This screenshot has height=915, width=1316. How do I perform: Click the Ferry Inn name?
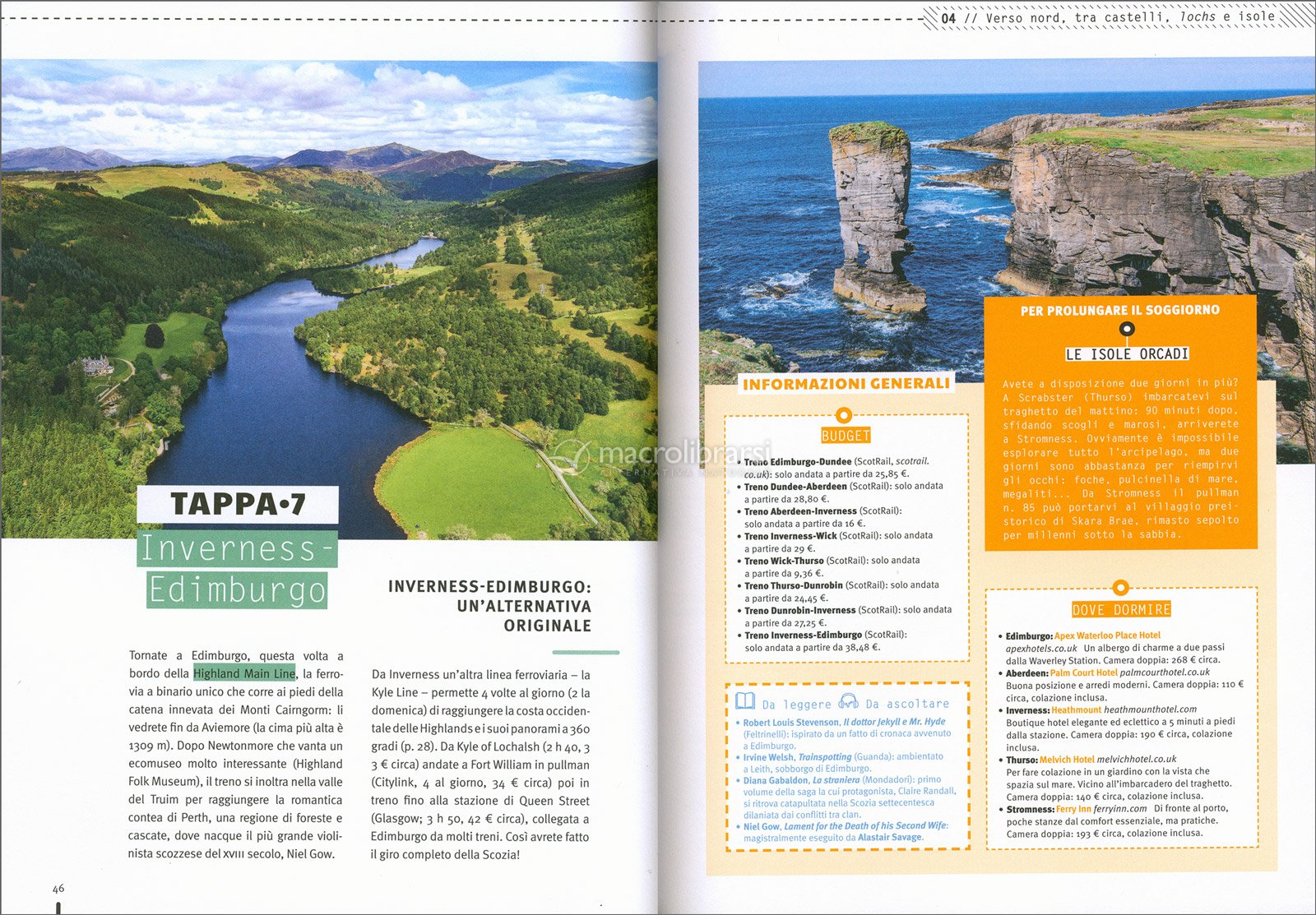click(x=1073, y=809)
